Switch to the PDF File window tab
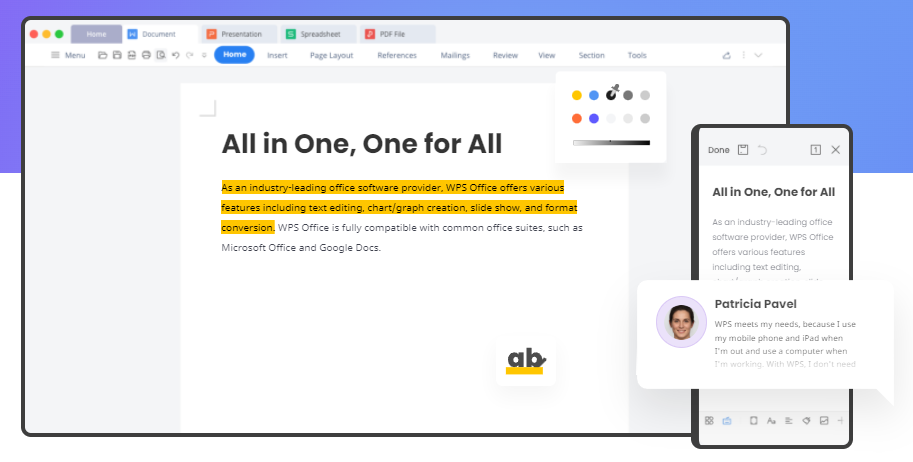The image size is (913, 462). pos(398,34)
